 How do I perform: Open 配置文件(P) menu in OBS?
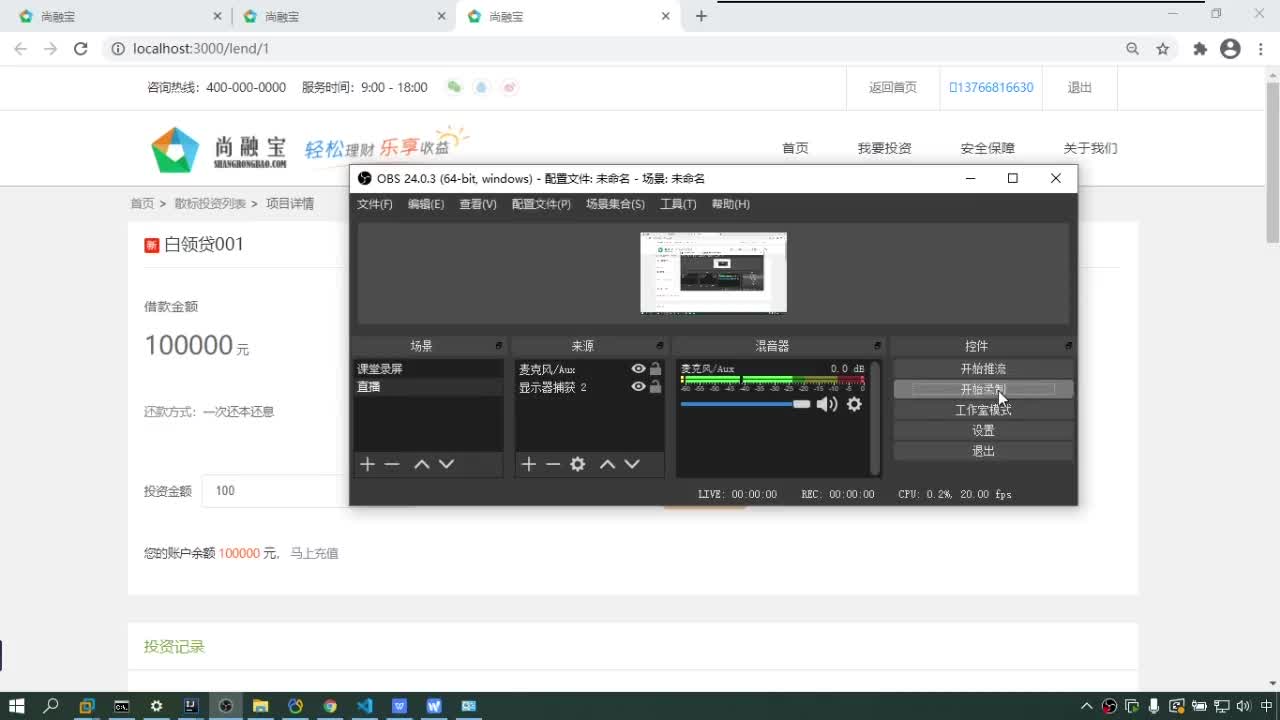541,204
